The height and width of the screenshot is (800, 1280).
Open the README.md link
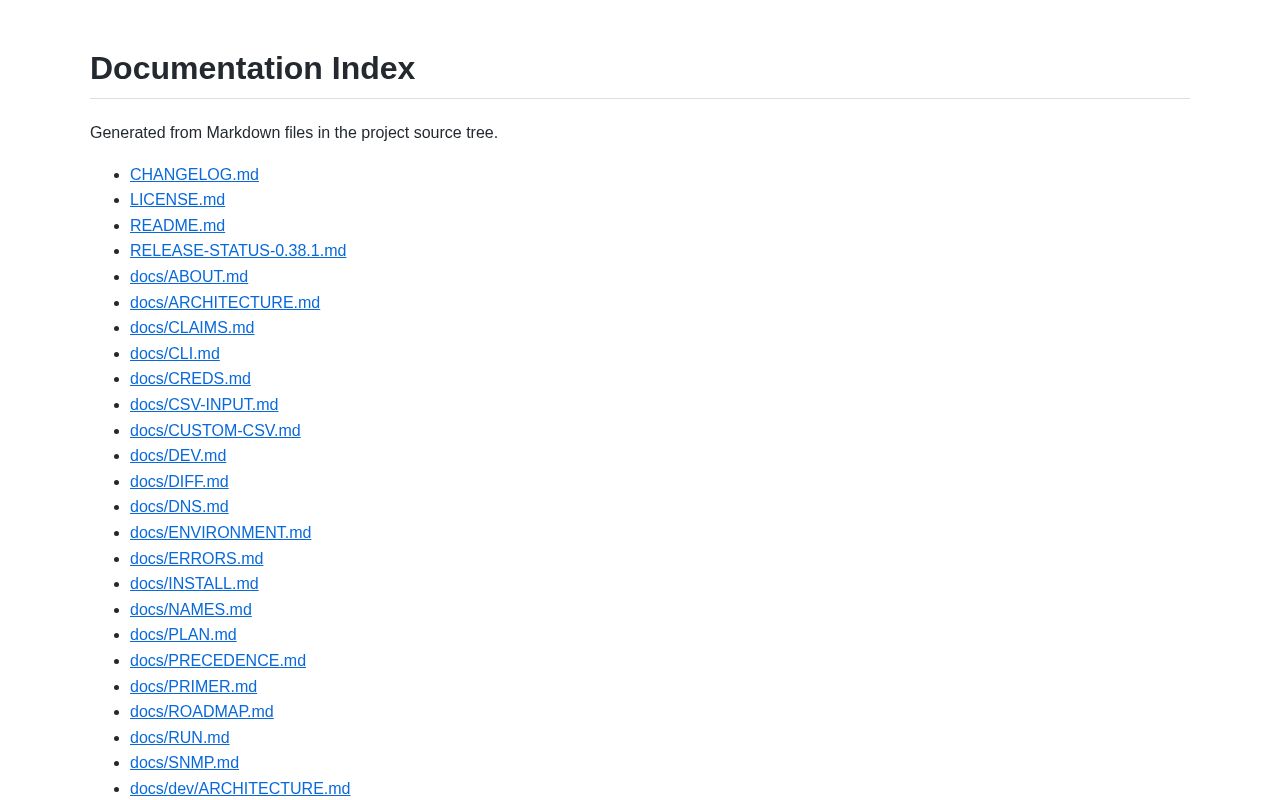[x=177, y=226]
